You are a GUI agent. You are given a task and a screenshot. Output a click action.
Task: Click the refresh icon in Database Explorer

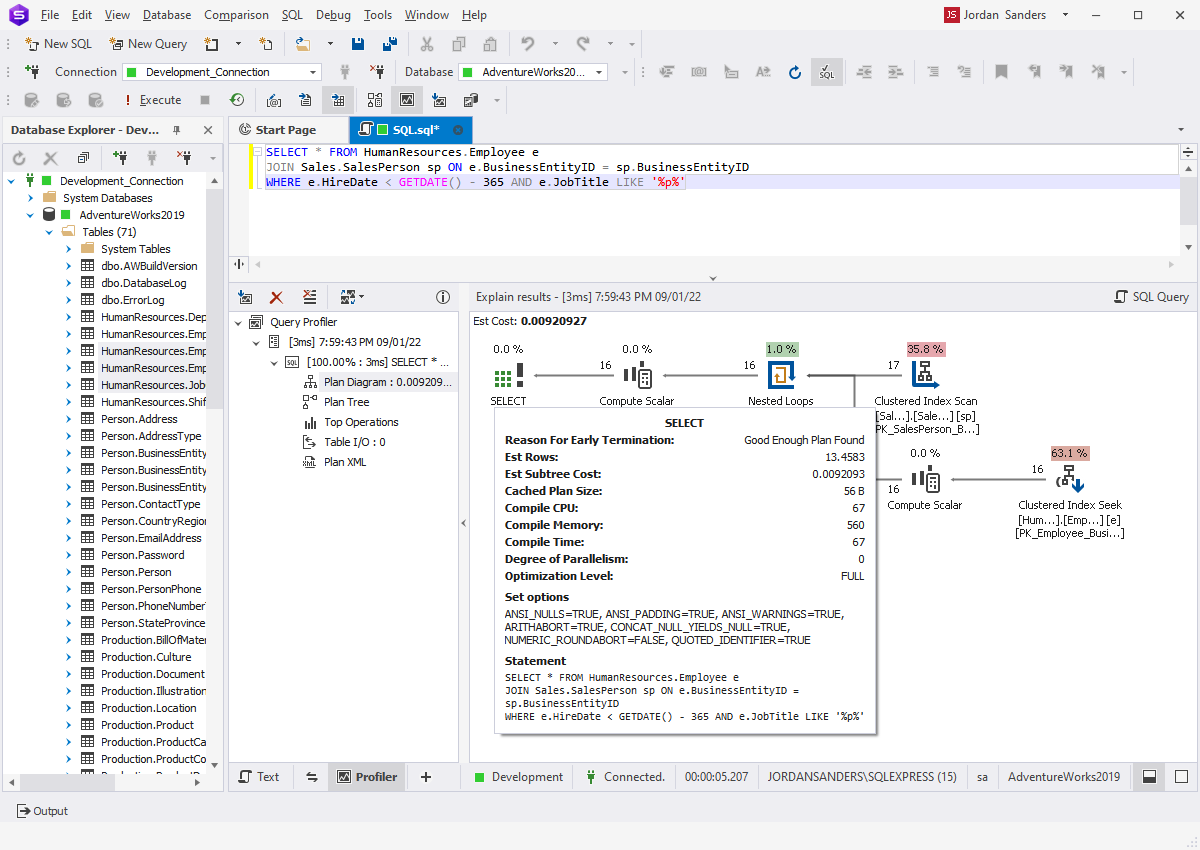(18, 157)
